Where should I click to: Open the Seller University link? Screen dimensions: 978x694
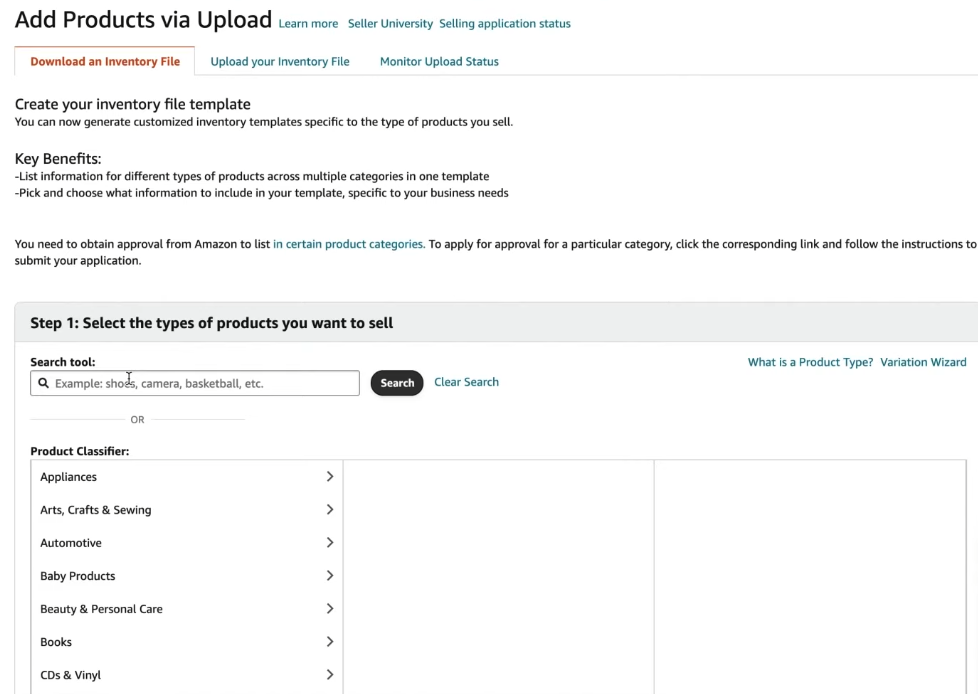pos(390,24)
